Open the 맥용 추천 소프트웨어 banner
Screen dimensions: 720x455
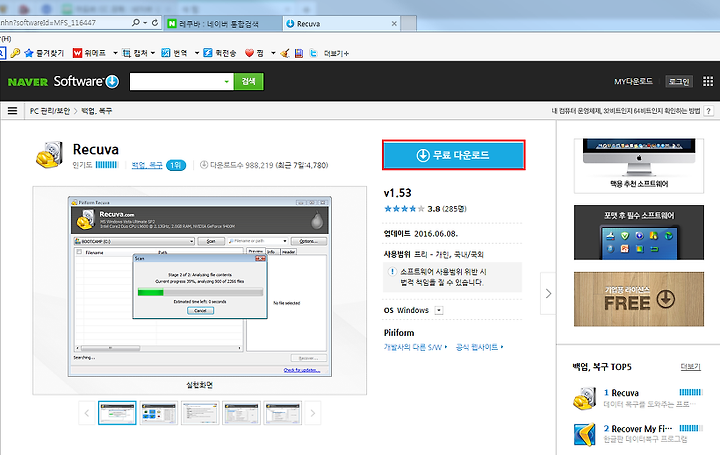[x=639, y=166]
